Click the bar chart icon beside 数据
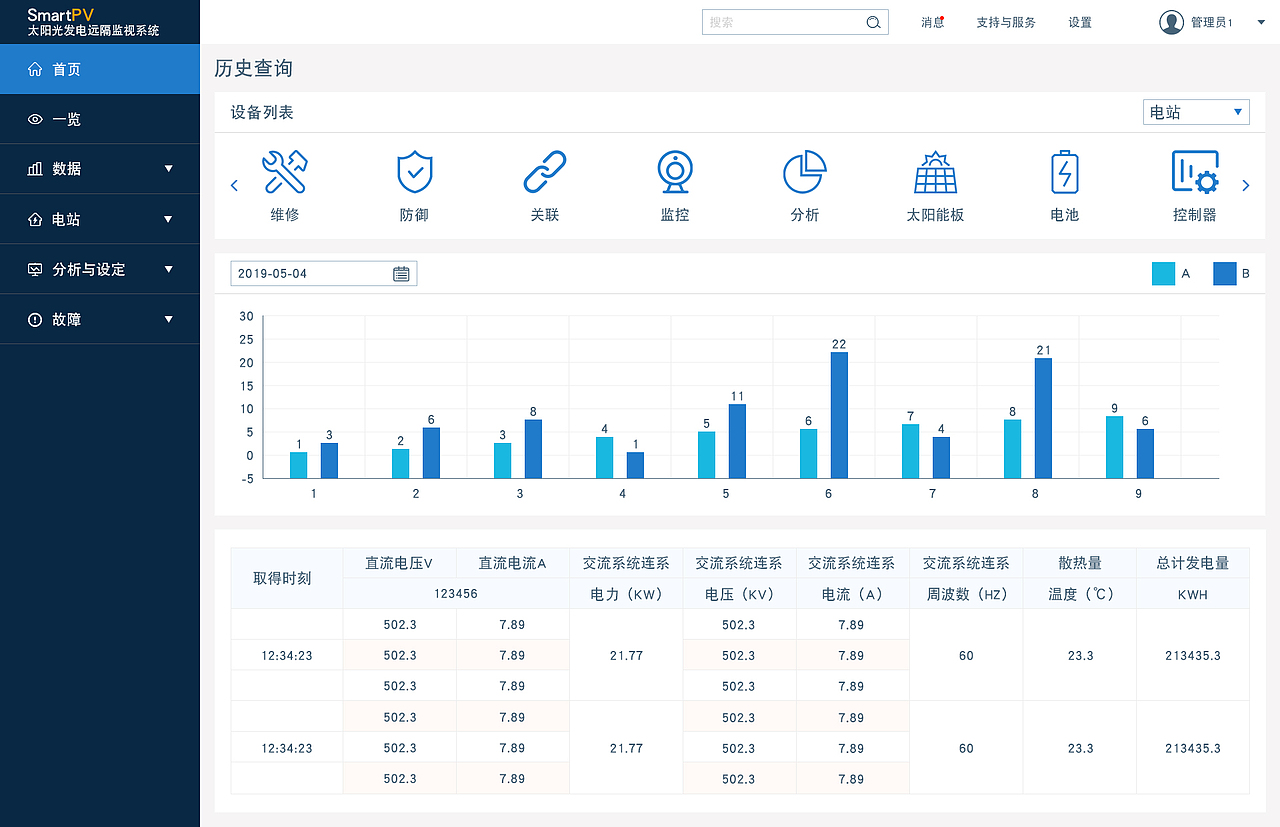The image size is (1280, 827). tap(36, 169)
